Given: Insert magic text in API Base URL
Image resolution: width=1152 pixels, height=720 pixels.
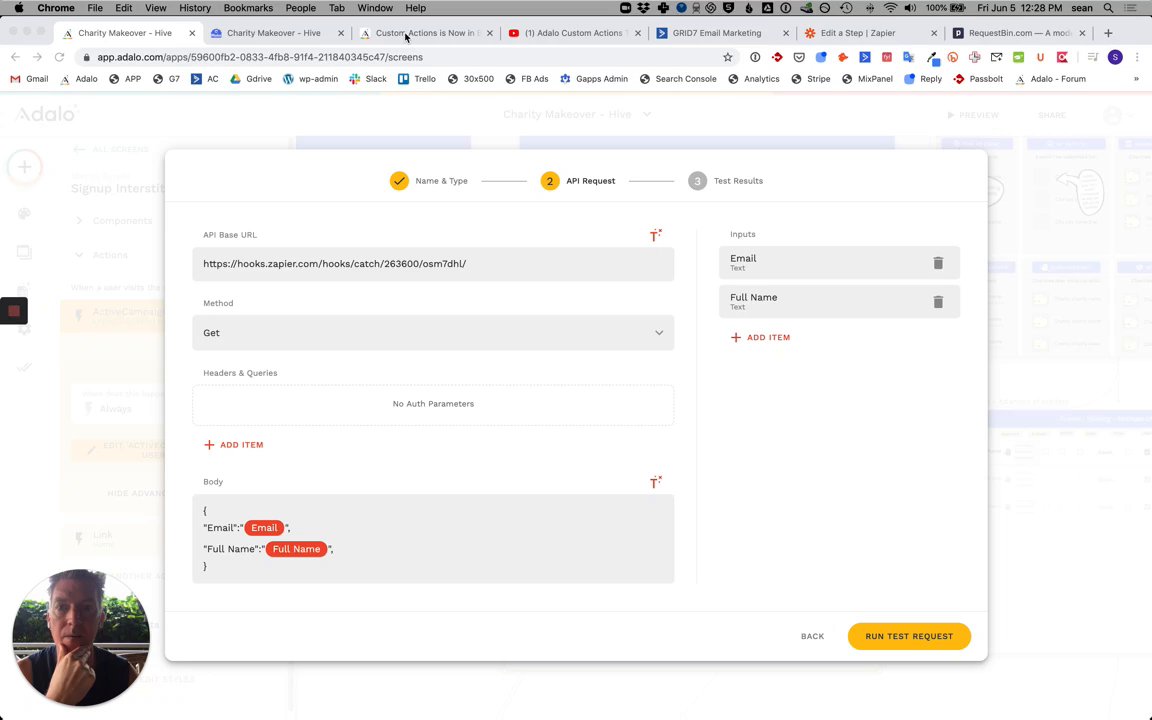Looking at the screenshot, I should [x=655, y=235].
